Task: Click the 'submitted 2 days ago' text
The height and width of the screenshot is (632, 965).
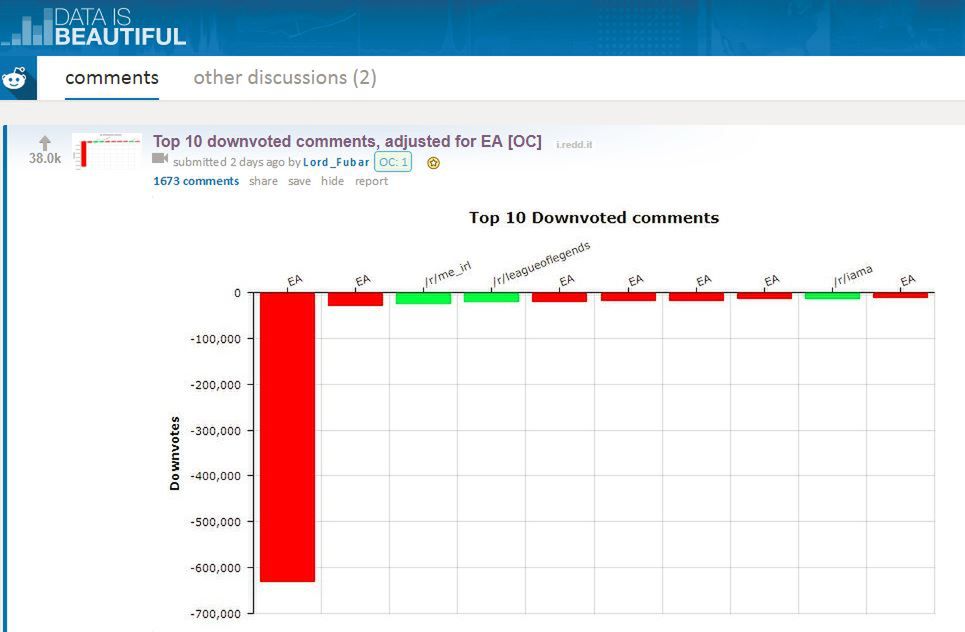Action: point(229,162)
